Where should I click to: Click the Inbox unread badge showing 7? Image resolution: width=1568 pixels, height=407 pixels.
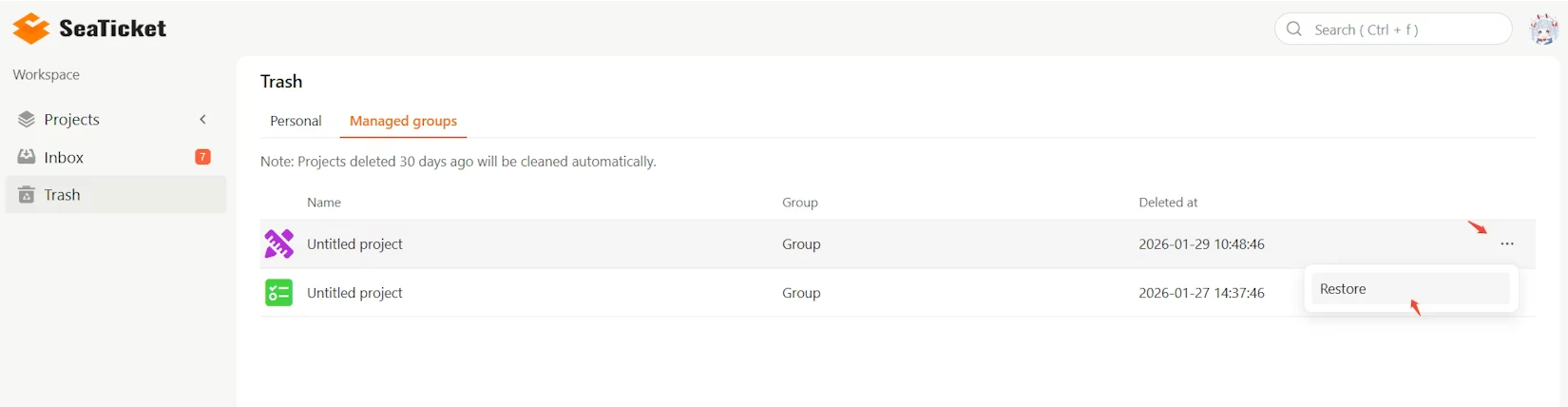pyautogui.click(x=202, y=157)
